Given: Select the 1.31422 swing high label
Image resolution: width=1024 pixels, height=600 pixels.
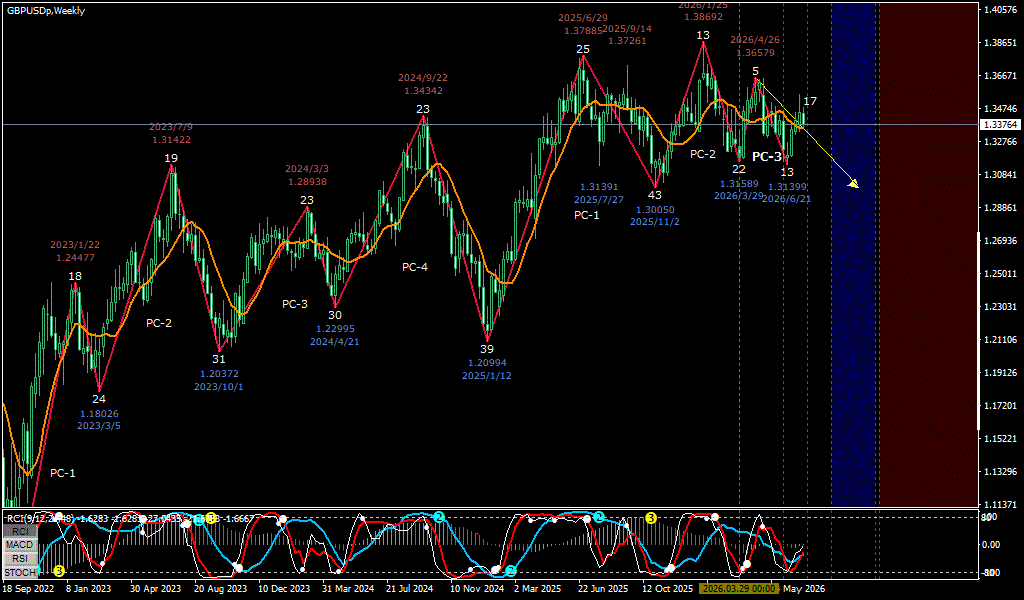Looking at the screenshot, I should 172,139.
